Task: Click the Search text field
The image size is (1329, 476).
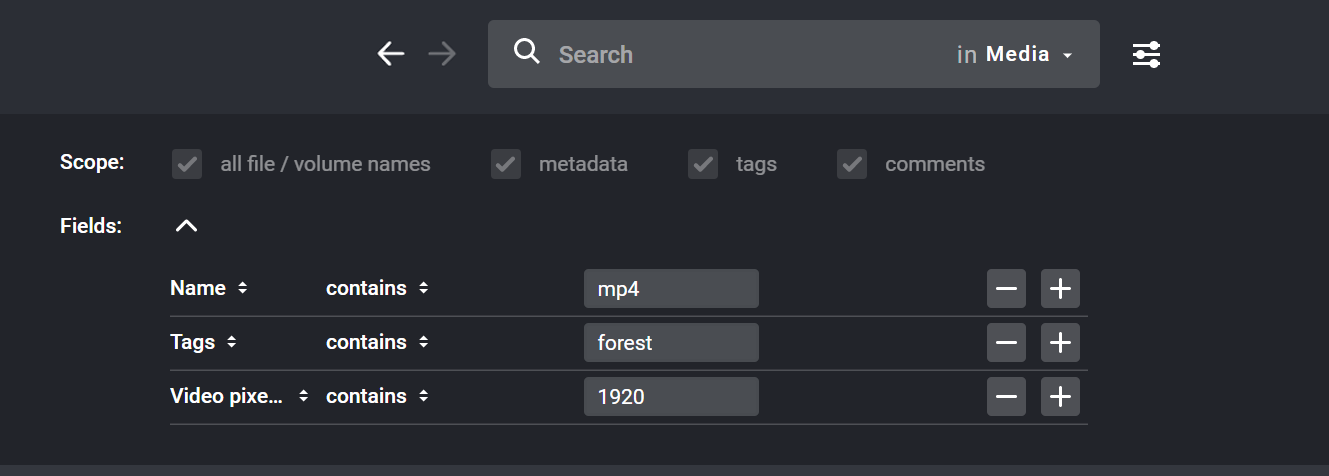Action: (x=750, y=54)
